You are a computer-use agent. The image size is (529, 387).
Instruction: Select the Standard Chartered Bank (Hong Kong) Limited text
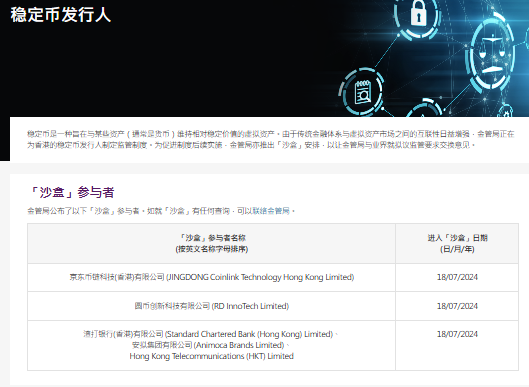[x=249, y=334]
